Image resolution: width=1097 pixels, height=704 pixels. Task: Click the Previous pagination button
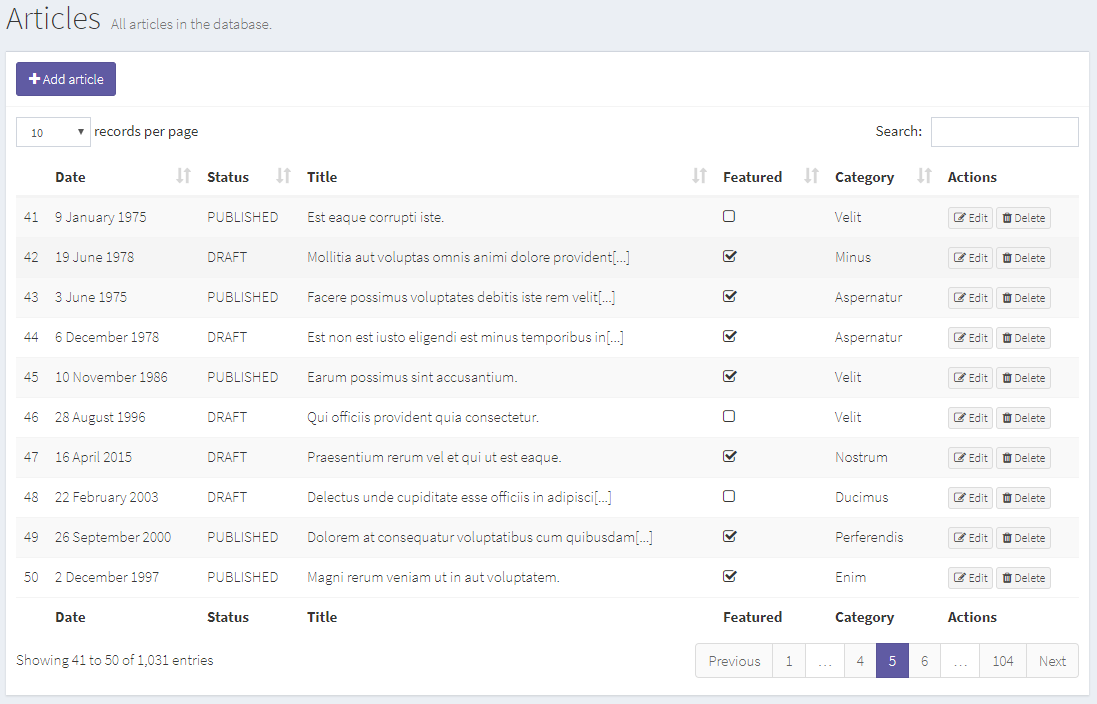coord(734,660)
